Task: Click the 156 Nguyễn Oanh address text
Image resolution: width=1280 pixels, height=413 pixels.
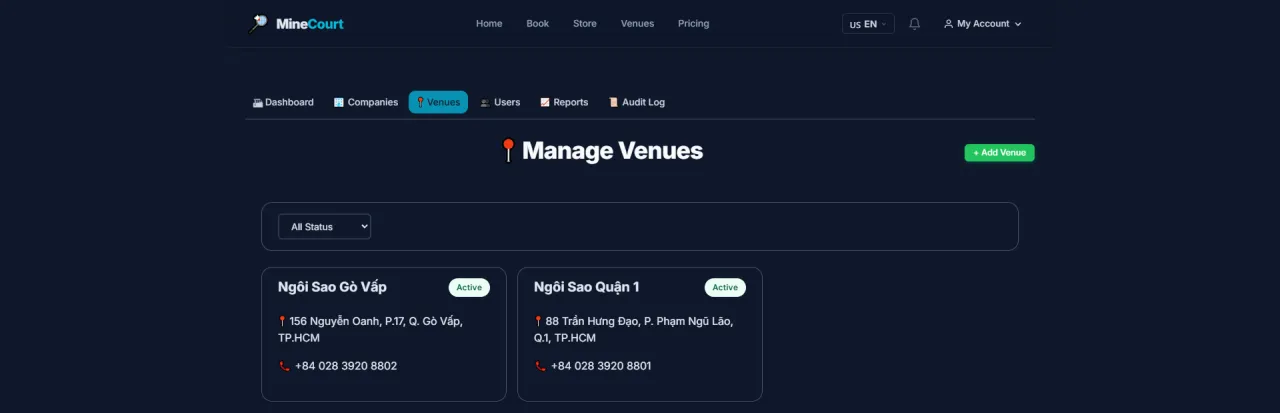Action: tap(371, 329)
